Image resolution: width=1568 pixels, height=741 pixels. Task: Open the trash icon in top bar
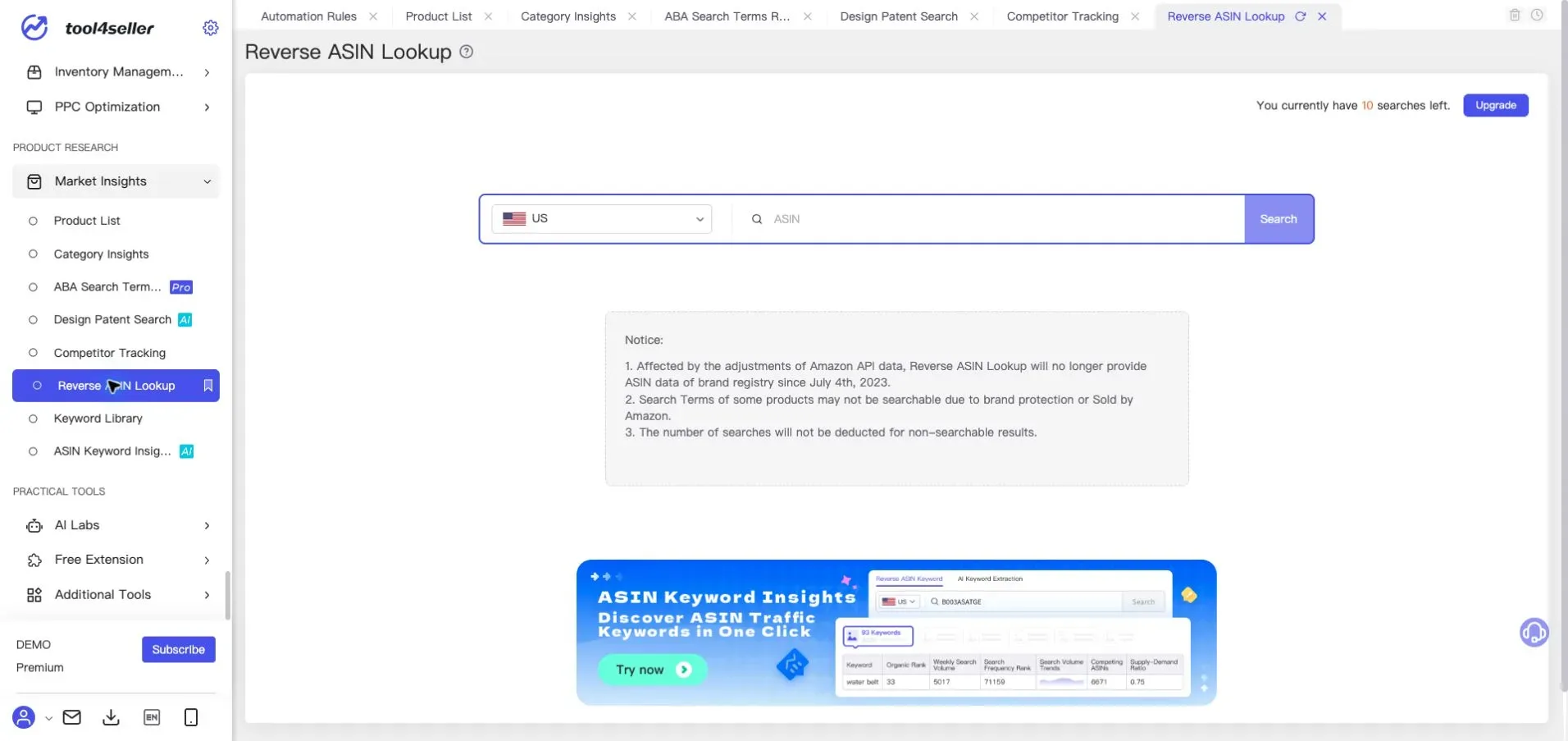[x=1515, y=15]
